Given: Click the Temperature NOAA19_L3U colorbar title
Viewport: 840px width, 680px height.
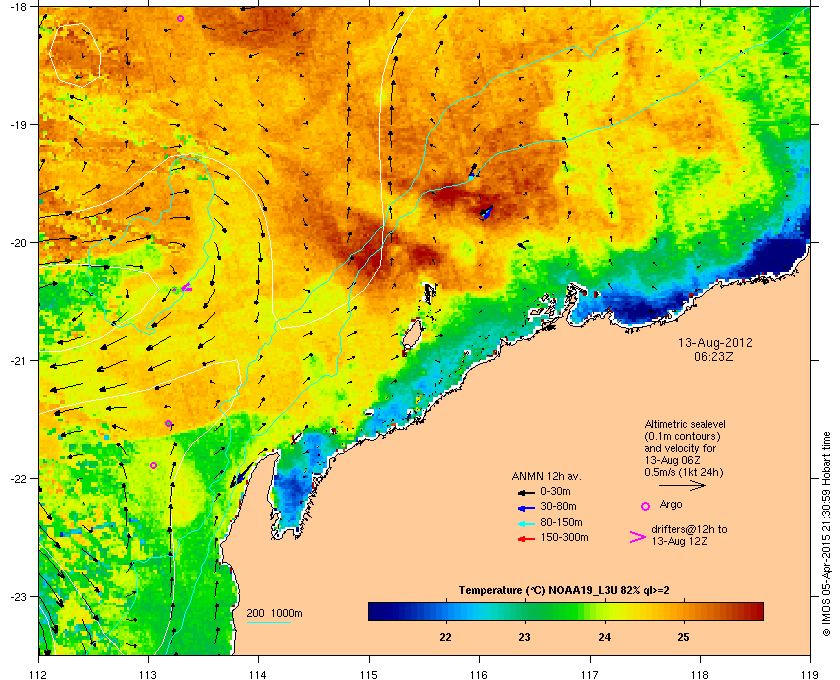Looking at the screenshot, I should pos(564,591).
